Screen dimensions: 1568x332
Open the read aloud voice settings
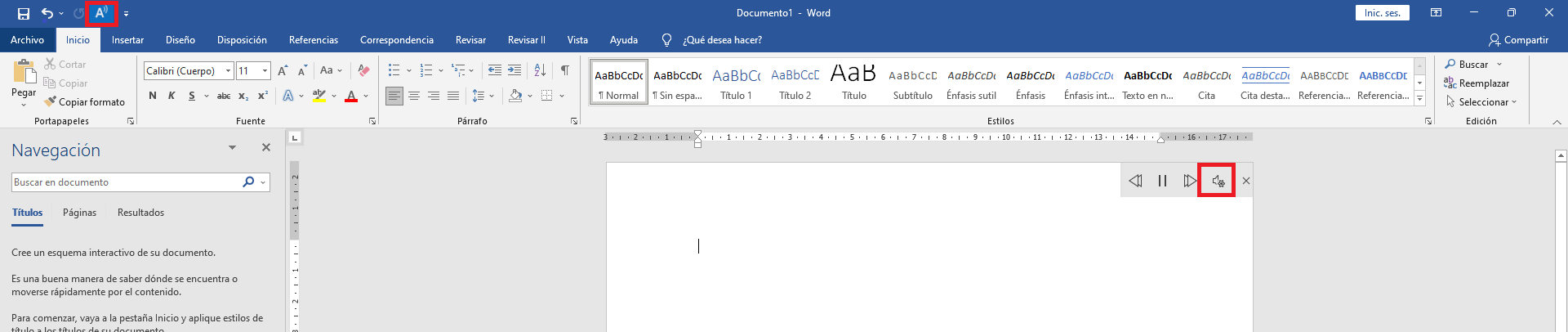coord(1217,181)
